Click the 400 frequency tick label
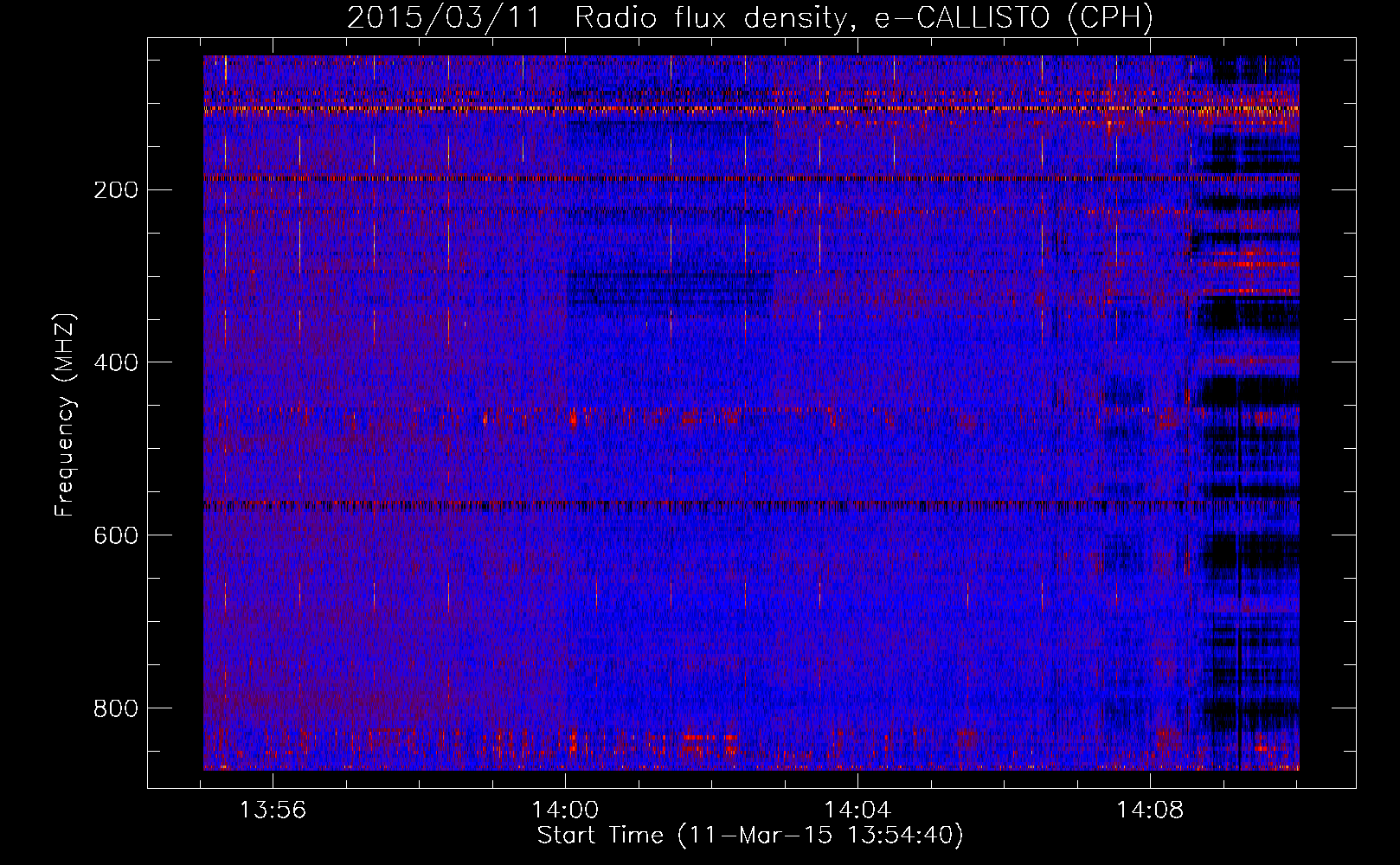The image size is (1400, 865). point(115,362)
